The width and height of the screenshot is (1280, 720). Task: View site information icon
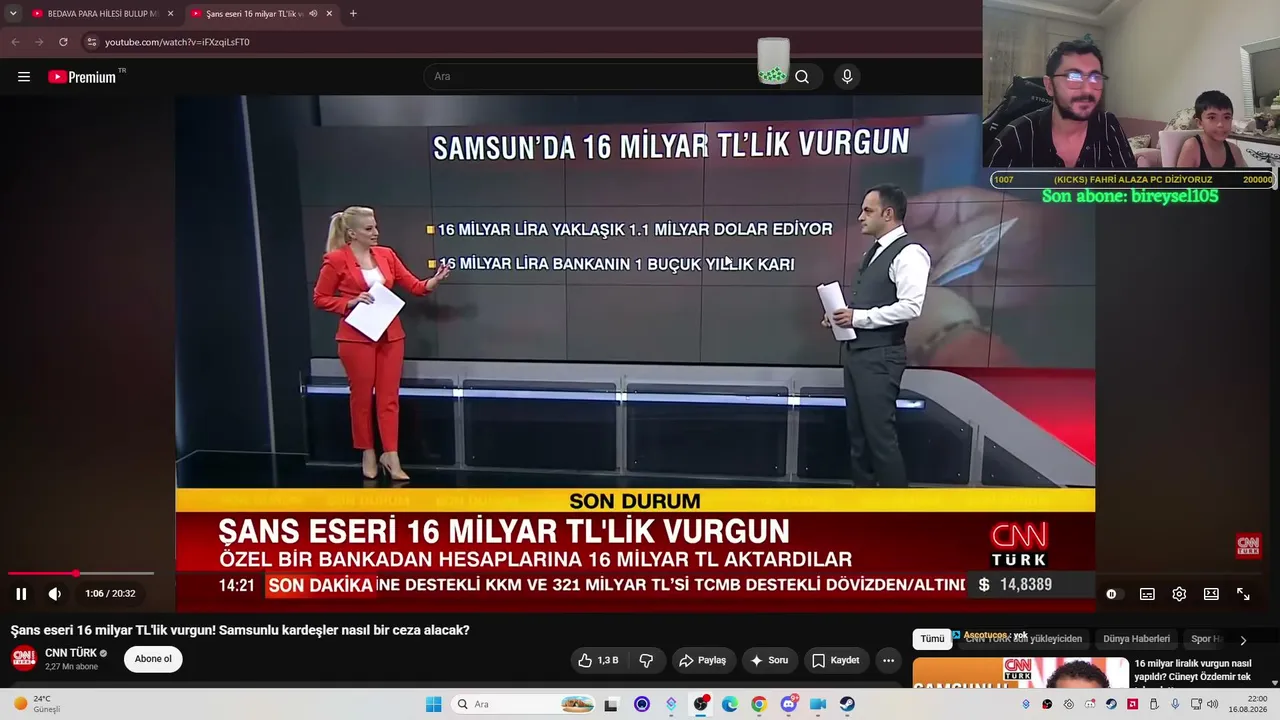point(92,42)
